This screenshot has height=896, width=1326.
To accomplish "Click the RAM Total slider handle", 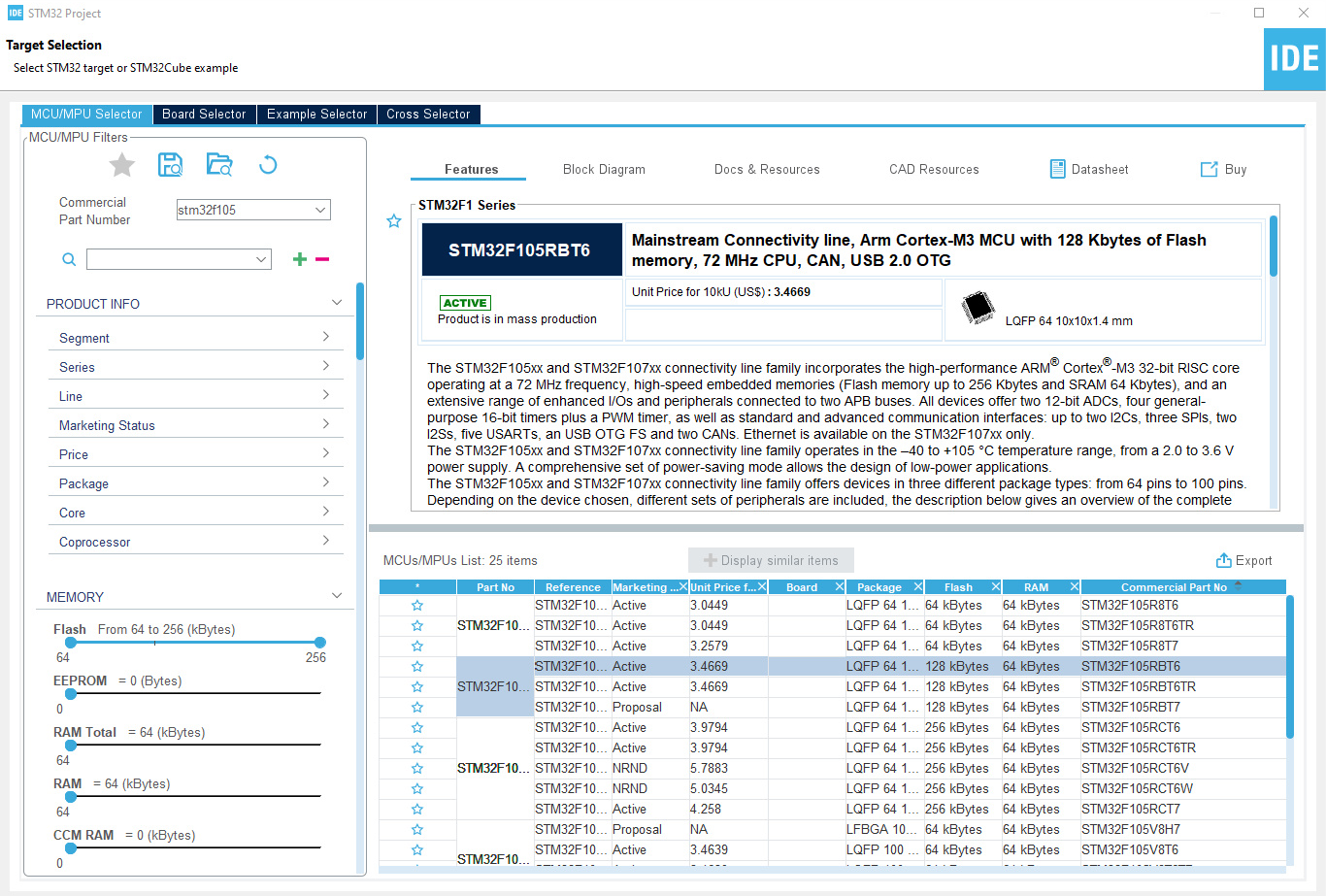I will pyautogui.click(x=71, y=746).
